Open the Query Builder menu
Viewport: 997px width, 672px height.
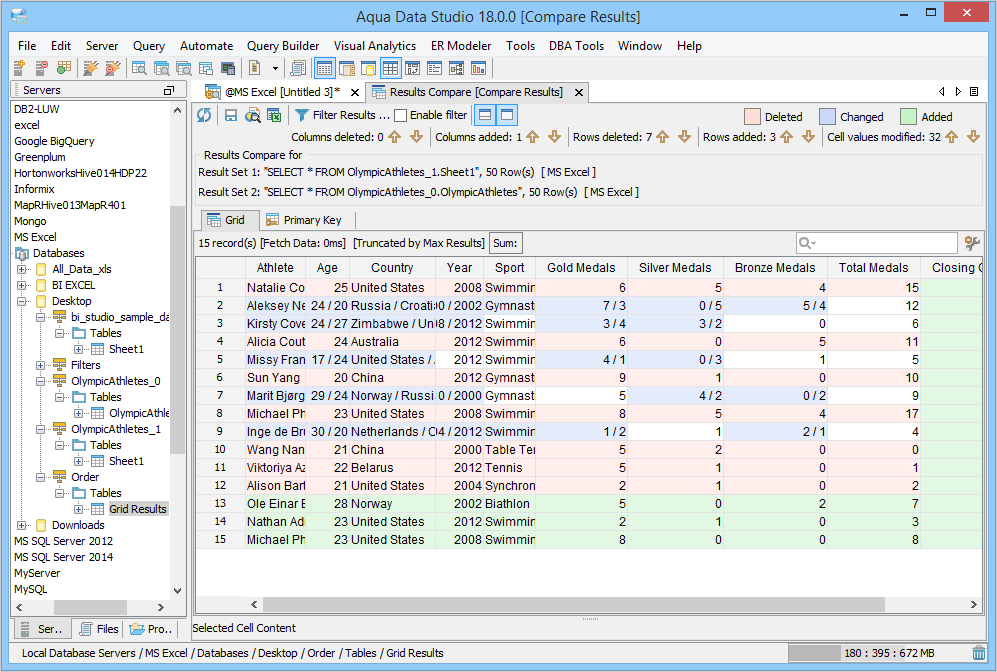pyautogui.click(x=283, y=46)
